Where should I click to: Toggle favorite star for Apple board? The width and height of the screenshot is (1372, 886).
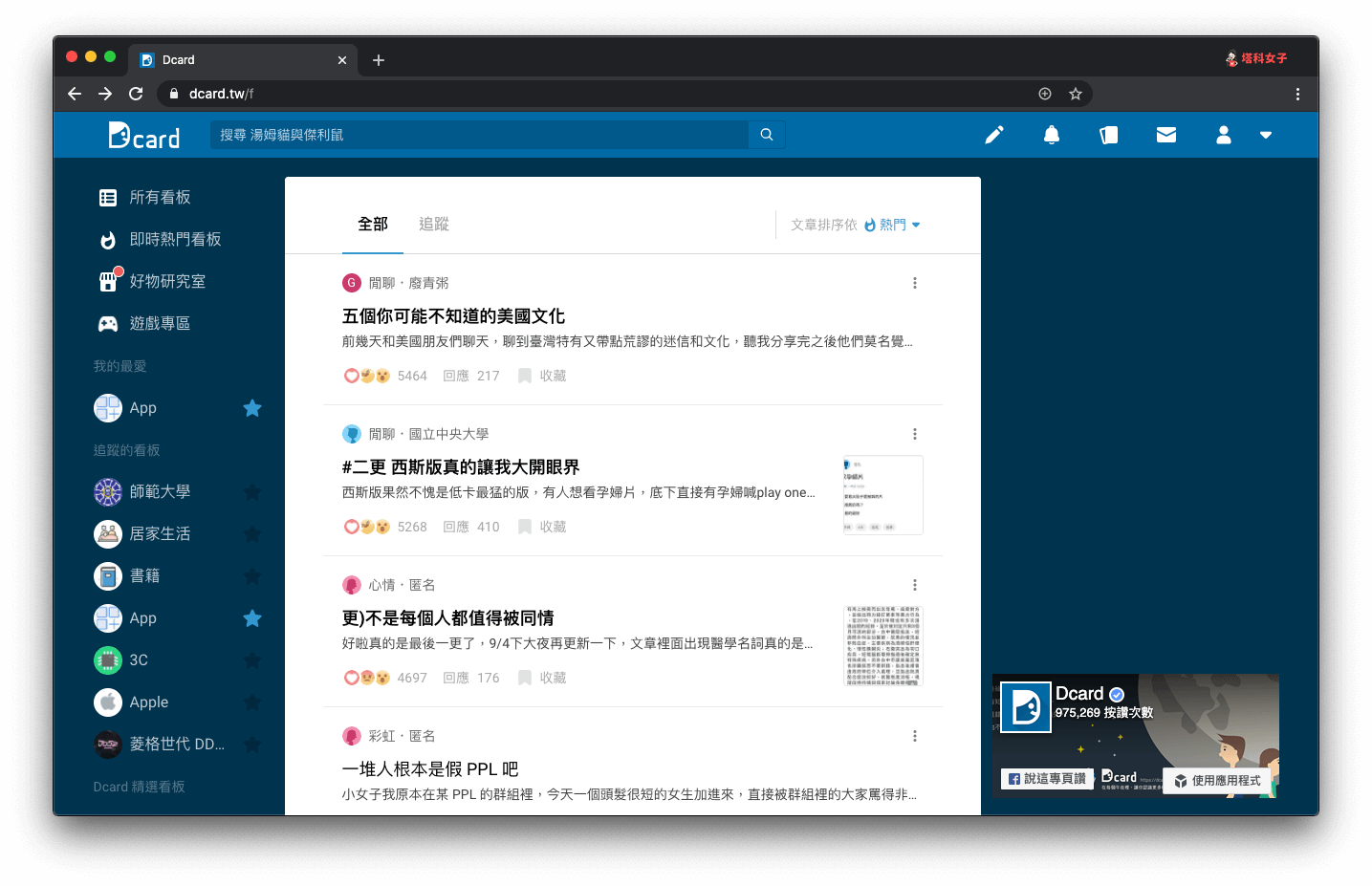pyautogui.click(x=252, y=702)
